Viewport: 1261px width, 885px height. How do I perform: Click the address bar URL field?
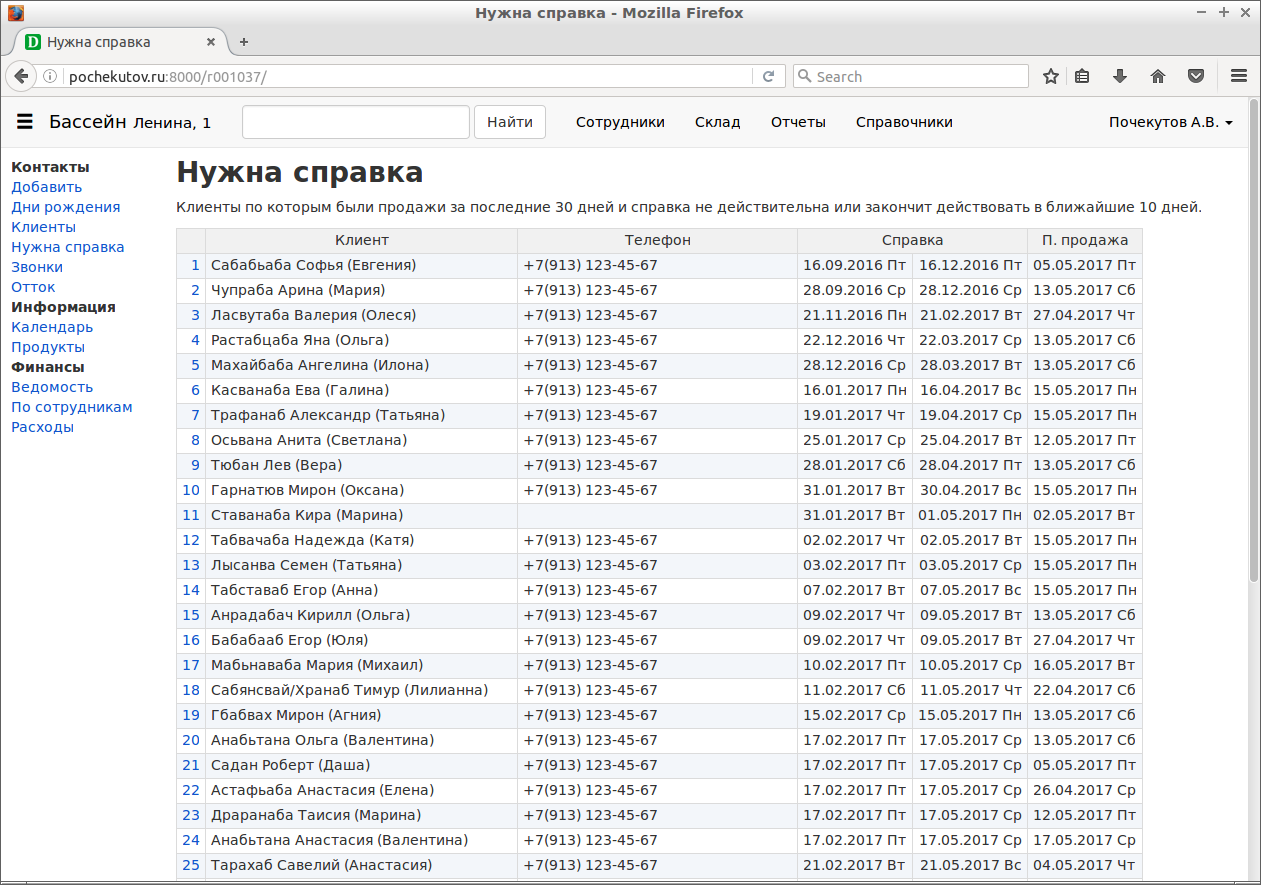click(x=408, y=76)
